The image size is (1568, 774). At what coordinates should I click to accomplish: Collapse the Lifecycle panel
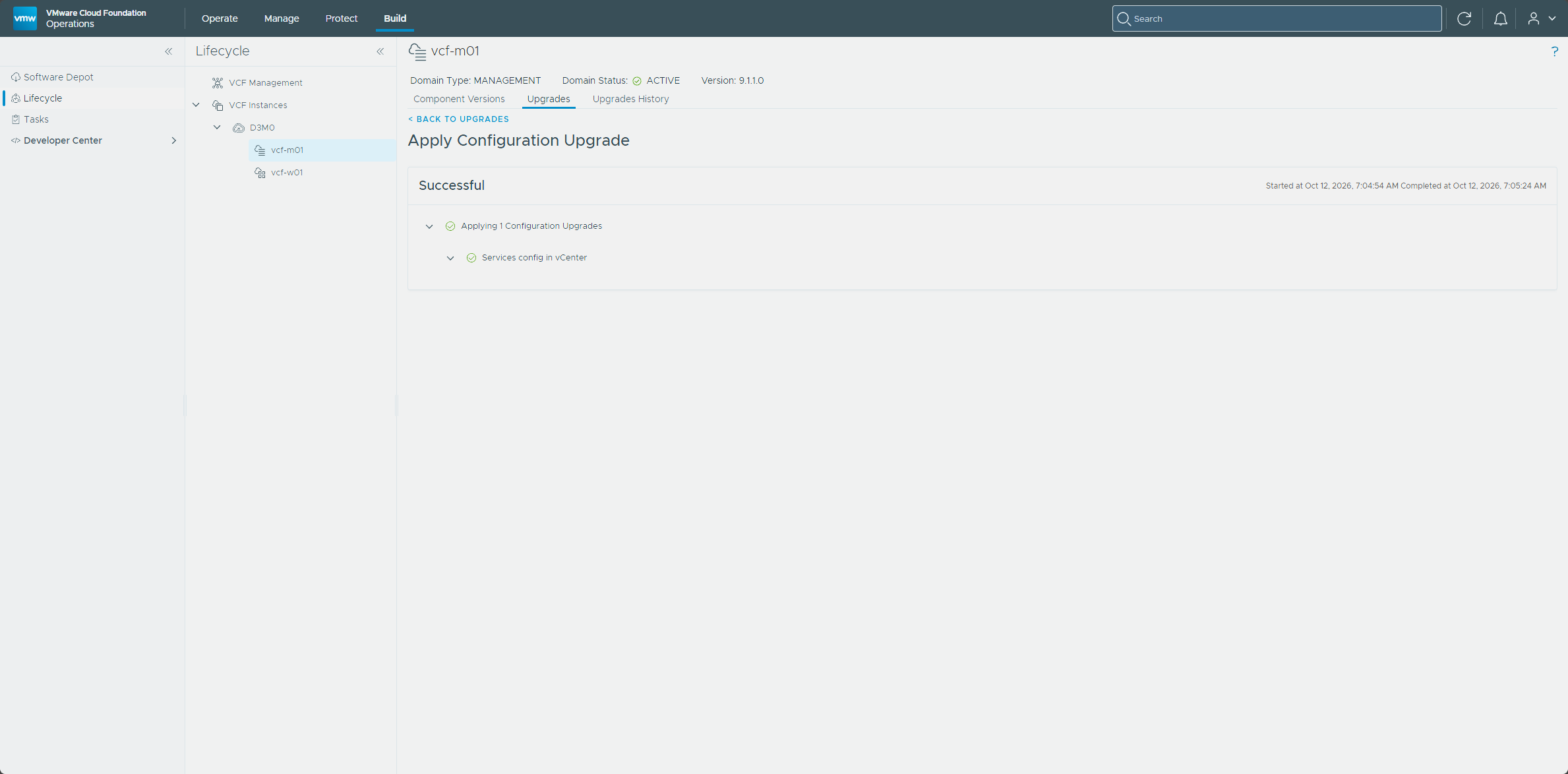[380, 51]
